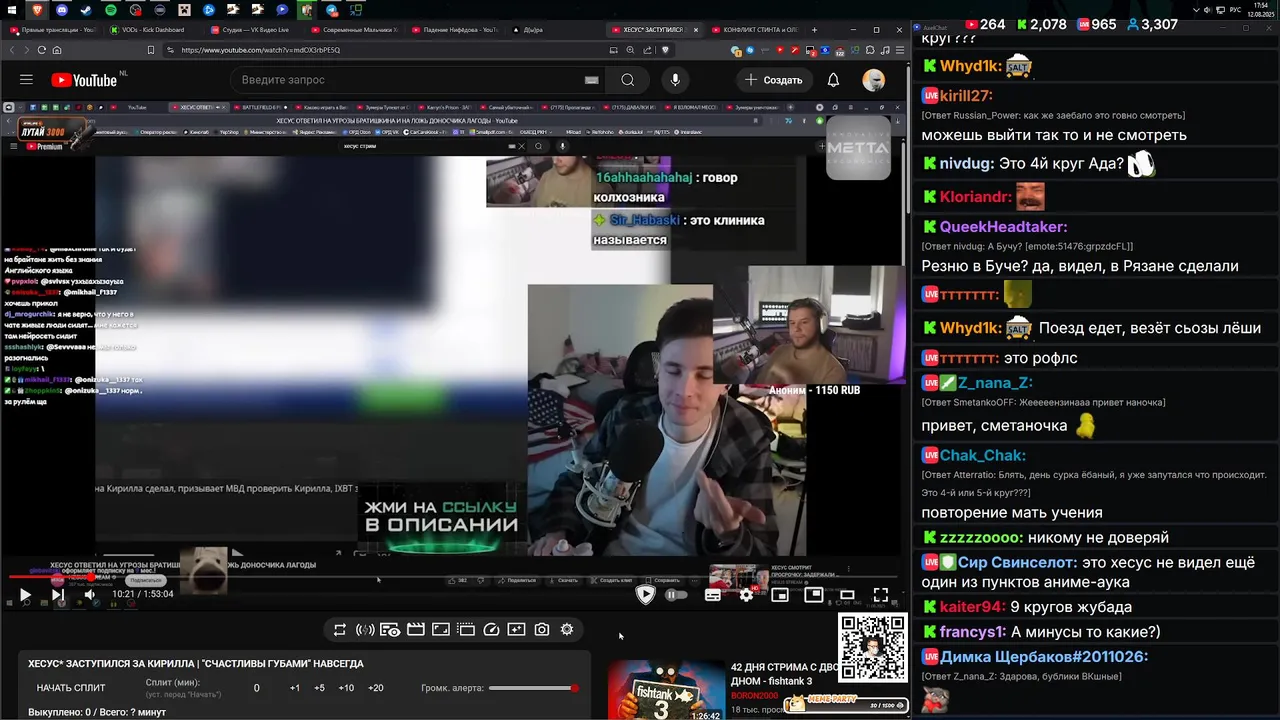
Task: Add +20 minutes to split
Action: click(x=376, y=688)
